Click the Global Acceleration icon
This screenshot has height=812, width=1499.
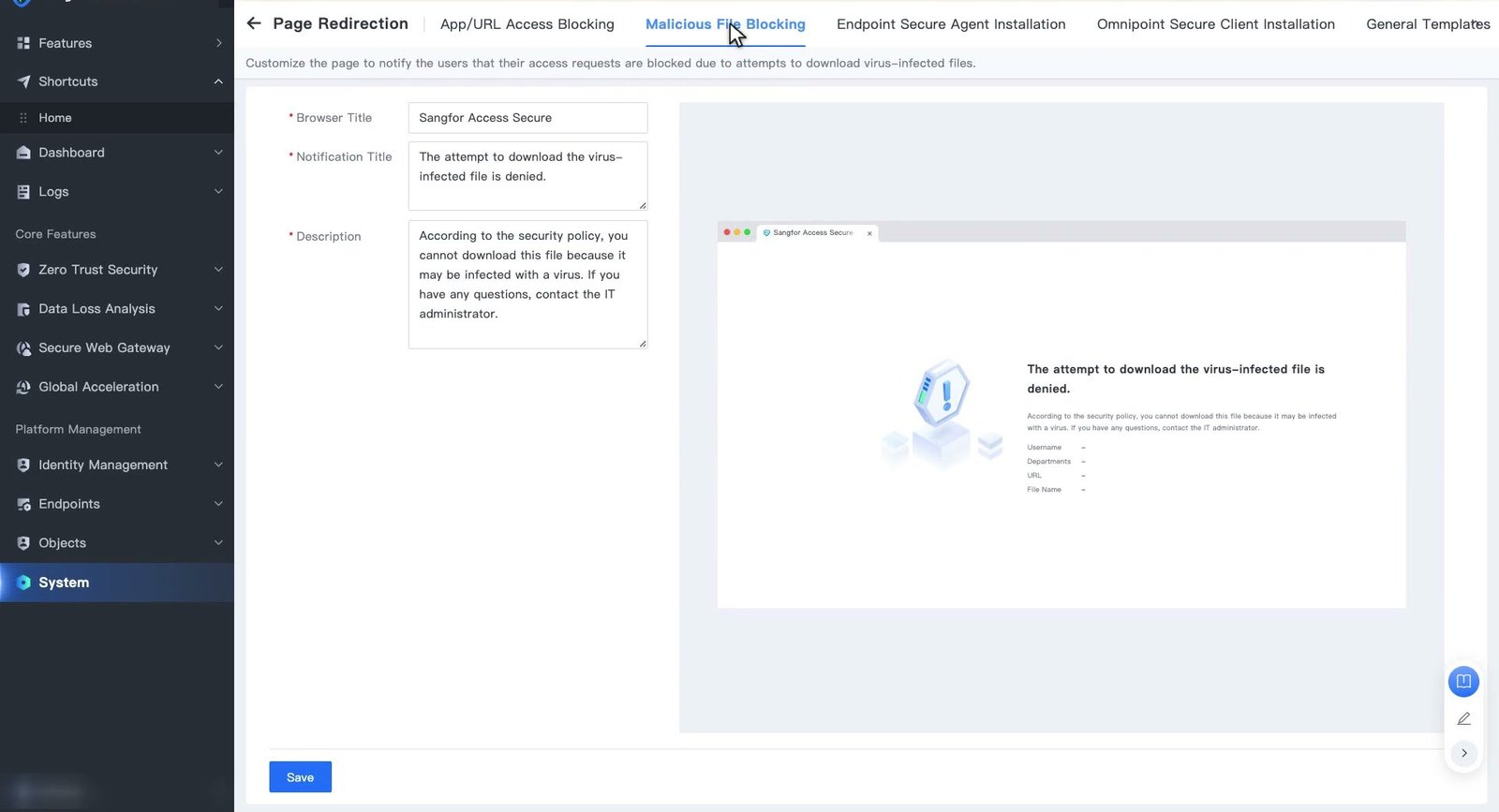coord(23,387)
